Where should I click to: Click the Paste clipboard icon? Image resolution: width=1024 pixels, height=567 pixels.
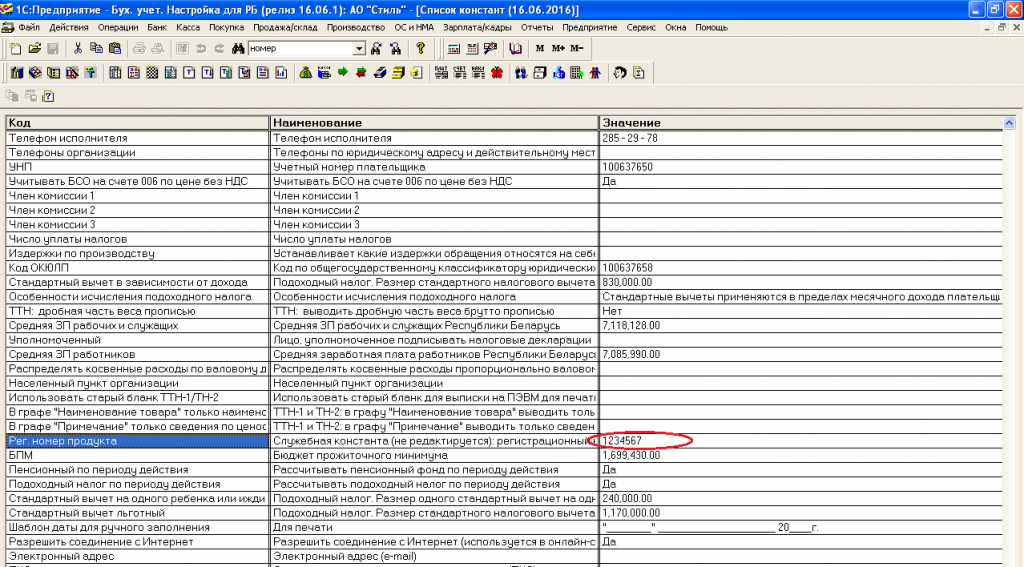pyautogui.click(x=114, y=48)
